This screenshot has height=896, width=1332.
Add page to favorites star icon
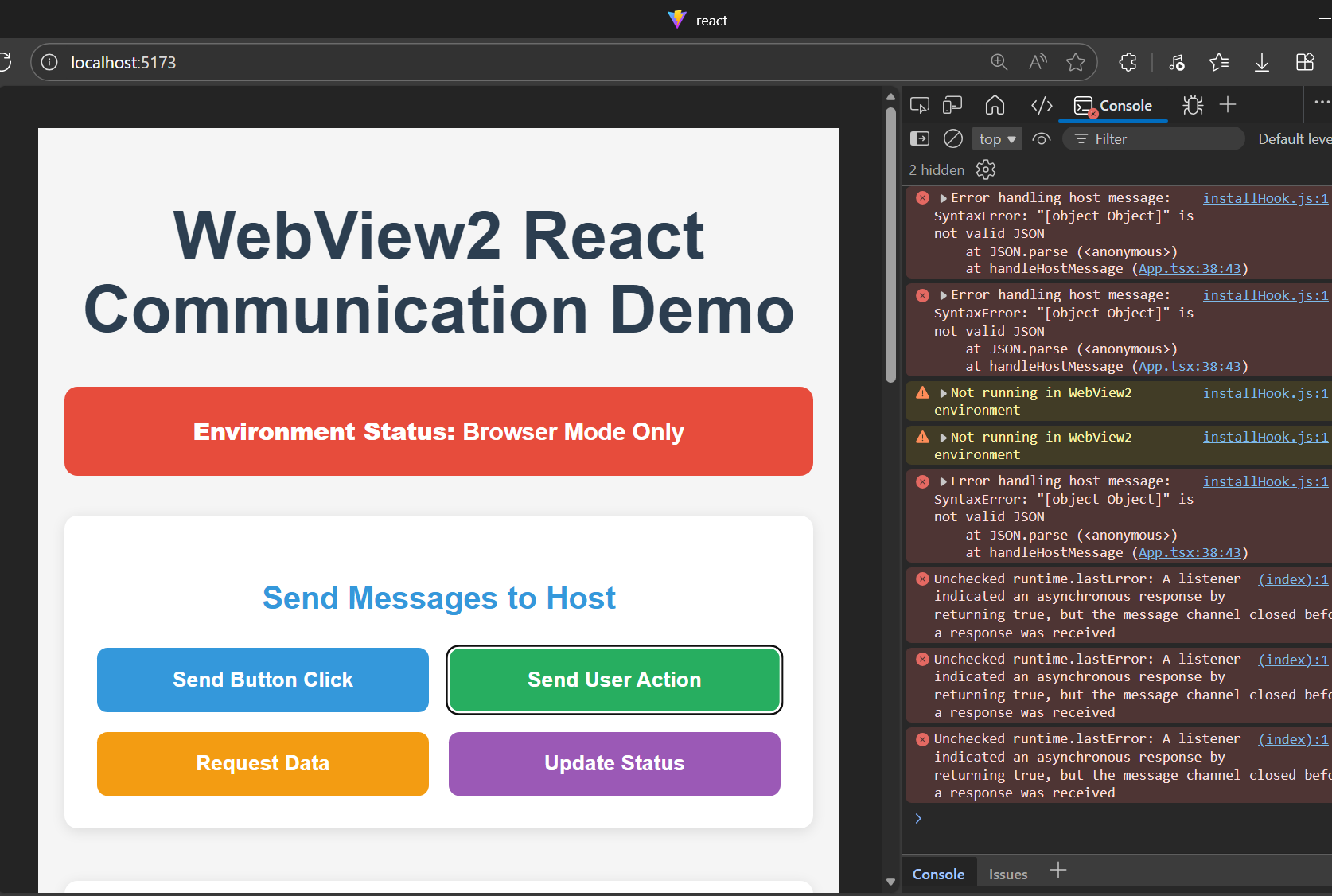(1076, 62)
